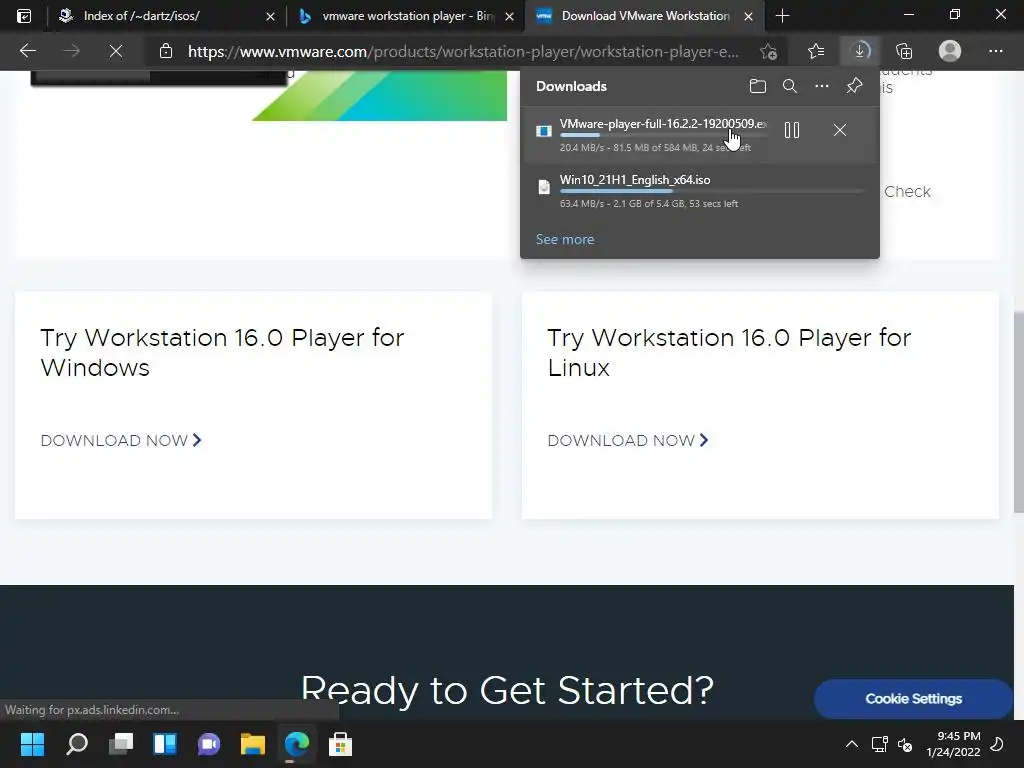Open Cookie Settings button
Viewport: 1024px width, 768px height.
913,698
